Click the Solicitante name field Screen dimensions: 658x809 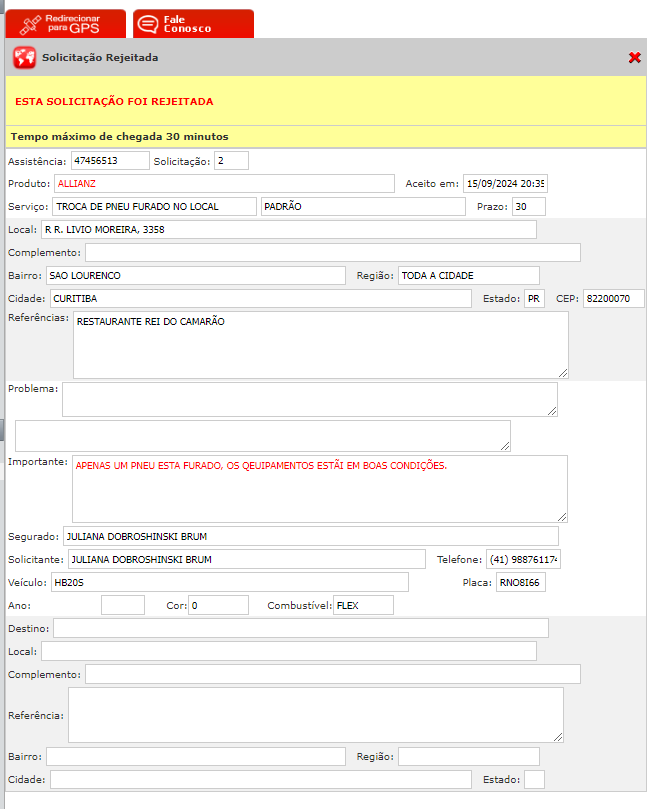[247, 559]
